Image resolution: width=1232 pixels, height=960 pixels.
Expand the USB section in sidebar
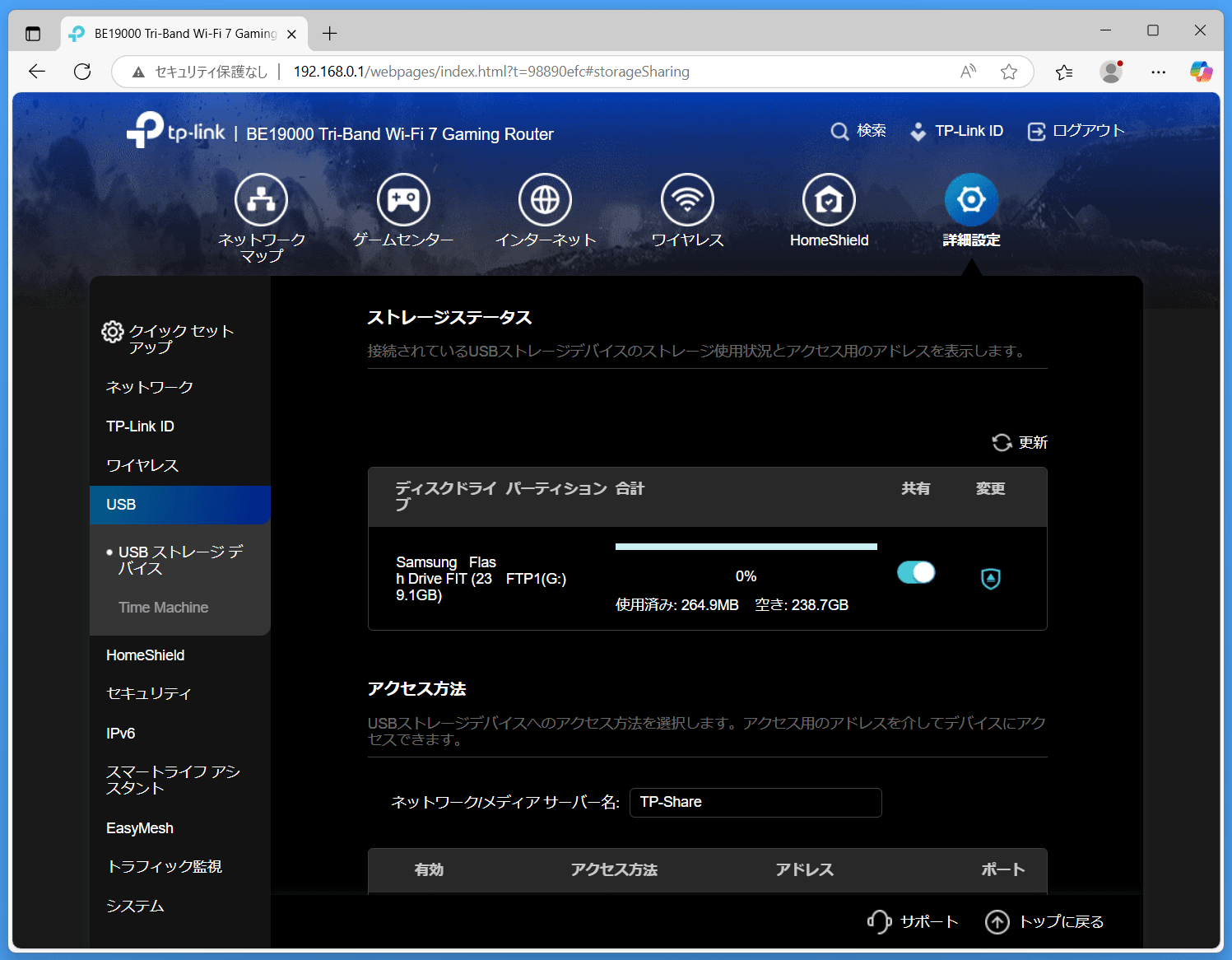121,505
